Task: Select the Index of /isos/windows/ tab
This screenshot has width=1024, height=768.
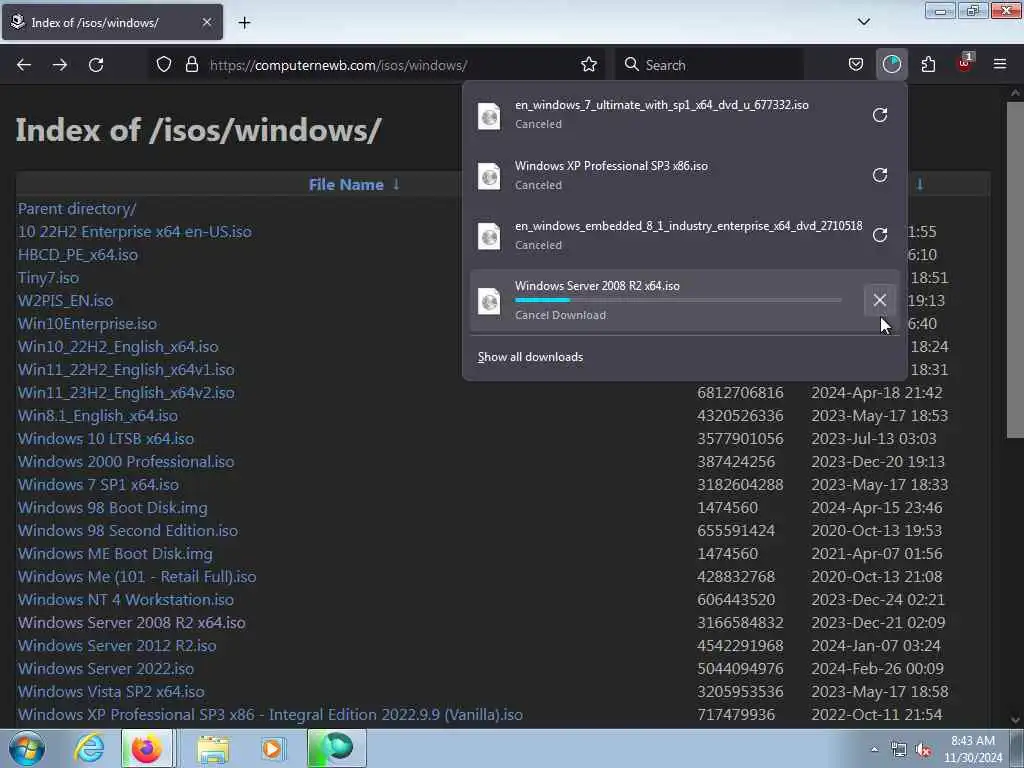Action: pos(112,22)
